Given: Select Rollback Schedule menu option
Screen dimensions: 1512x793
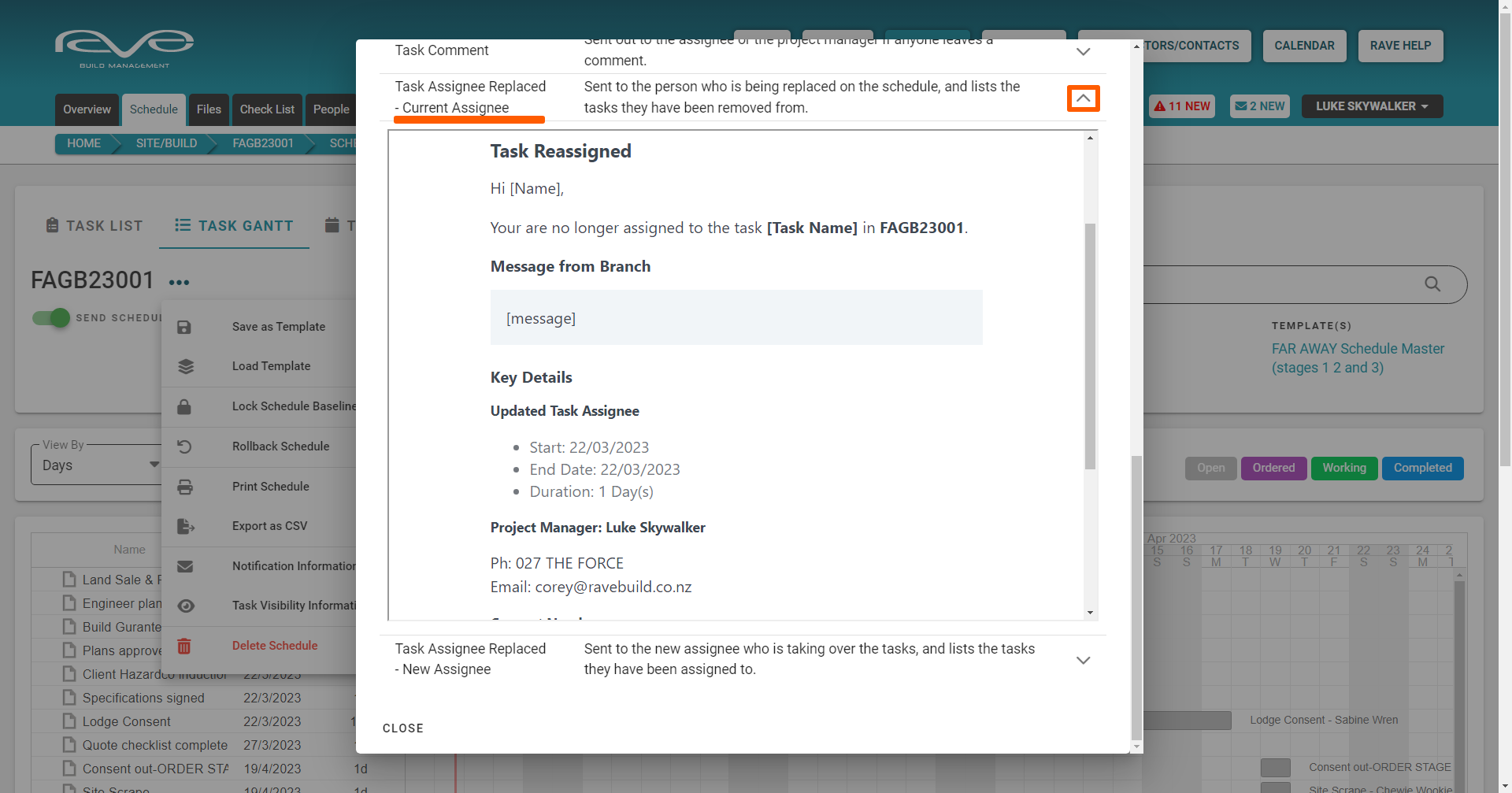Looking at the screenshot, I should click(281, 447).
